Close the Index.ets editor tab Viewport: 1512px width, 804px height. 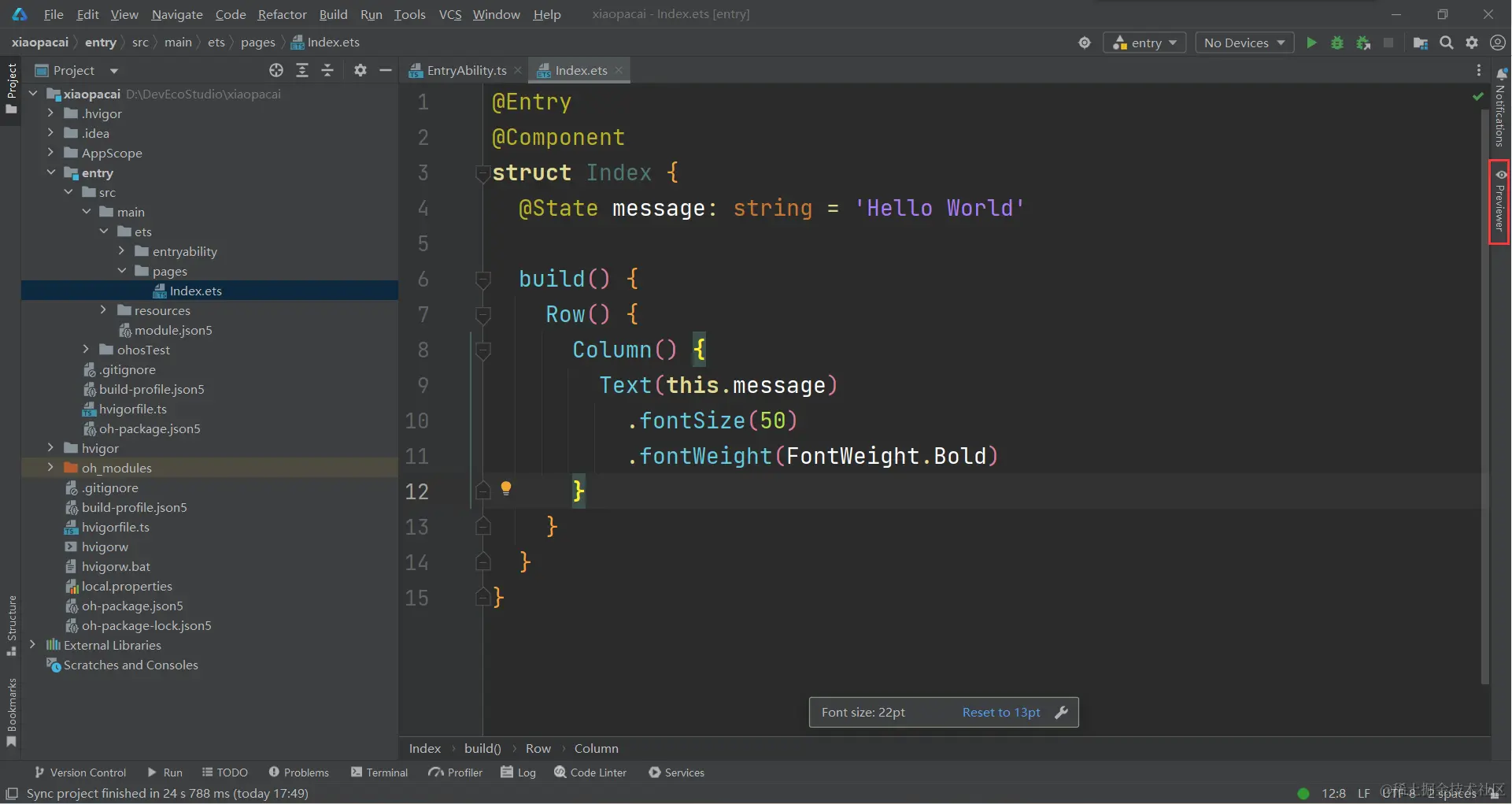tap(619, 70)
